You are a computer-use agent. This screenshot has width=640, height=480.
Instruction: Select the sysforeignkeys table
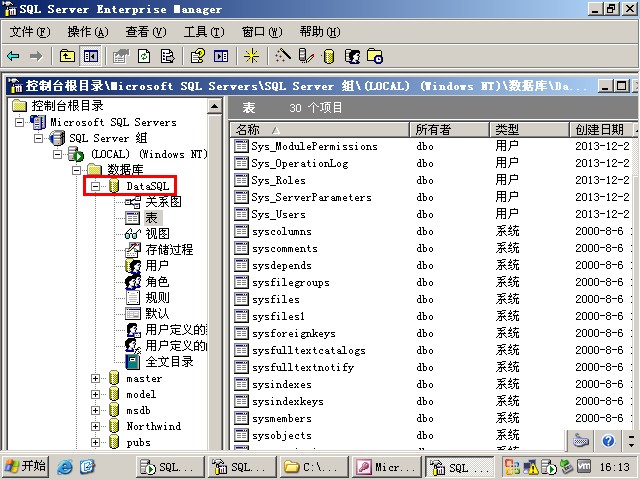pyautogui.click(x=294, y=334)
